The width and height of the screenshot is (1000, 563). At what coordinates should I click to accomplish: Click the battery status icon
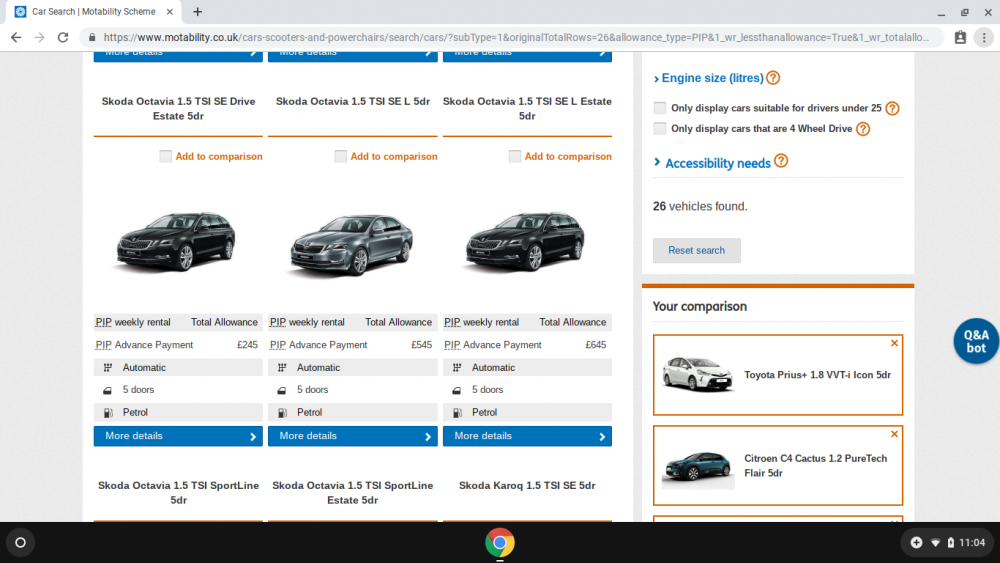(x=950, y=543)
